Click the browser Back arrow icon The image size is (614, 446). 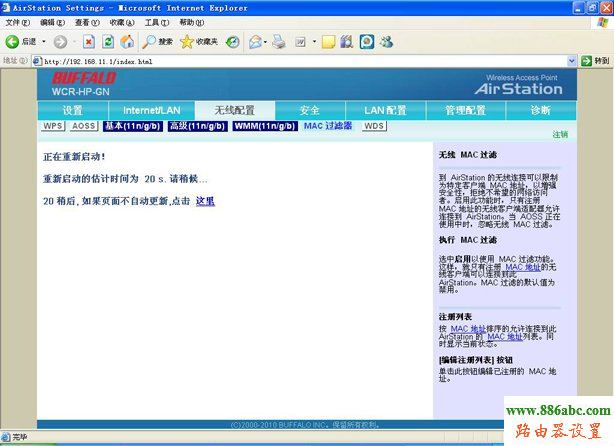12,42
